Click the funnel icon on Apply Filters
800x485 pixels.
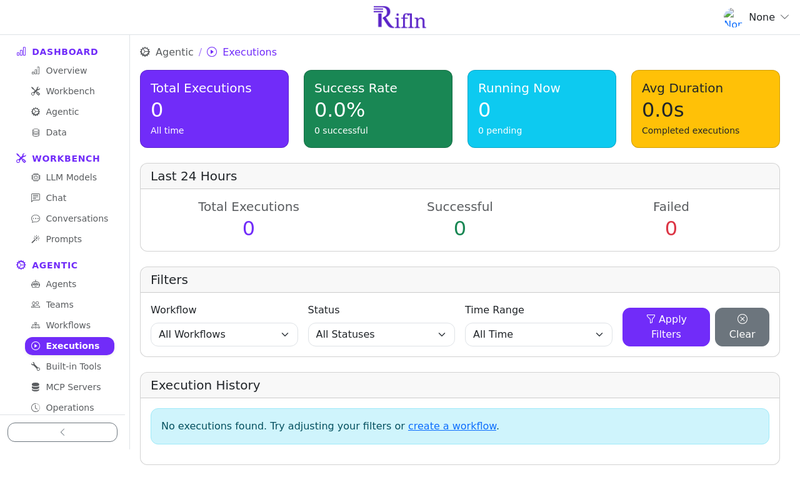[651, 319]
